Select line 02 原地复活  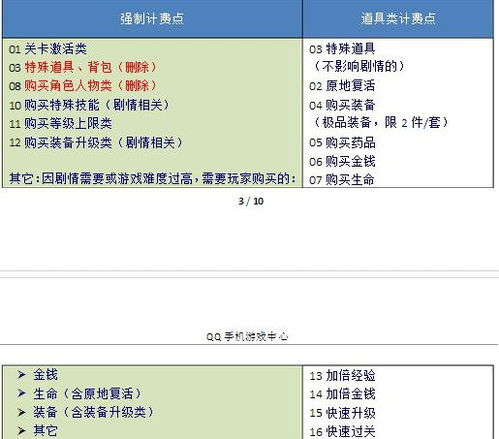(x=342, y=86)
